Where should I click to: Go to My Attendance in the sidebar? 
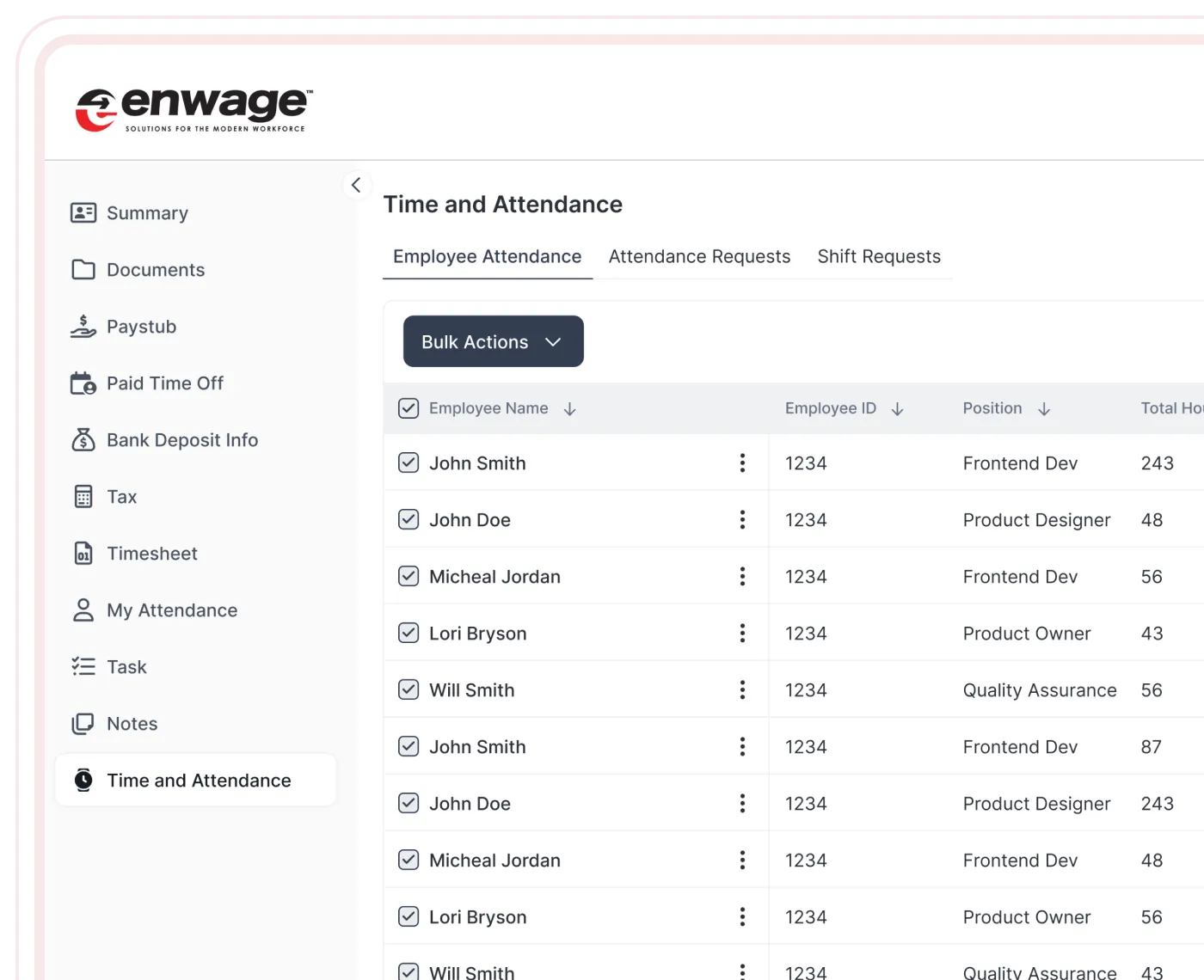(x=172, y=610)
